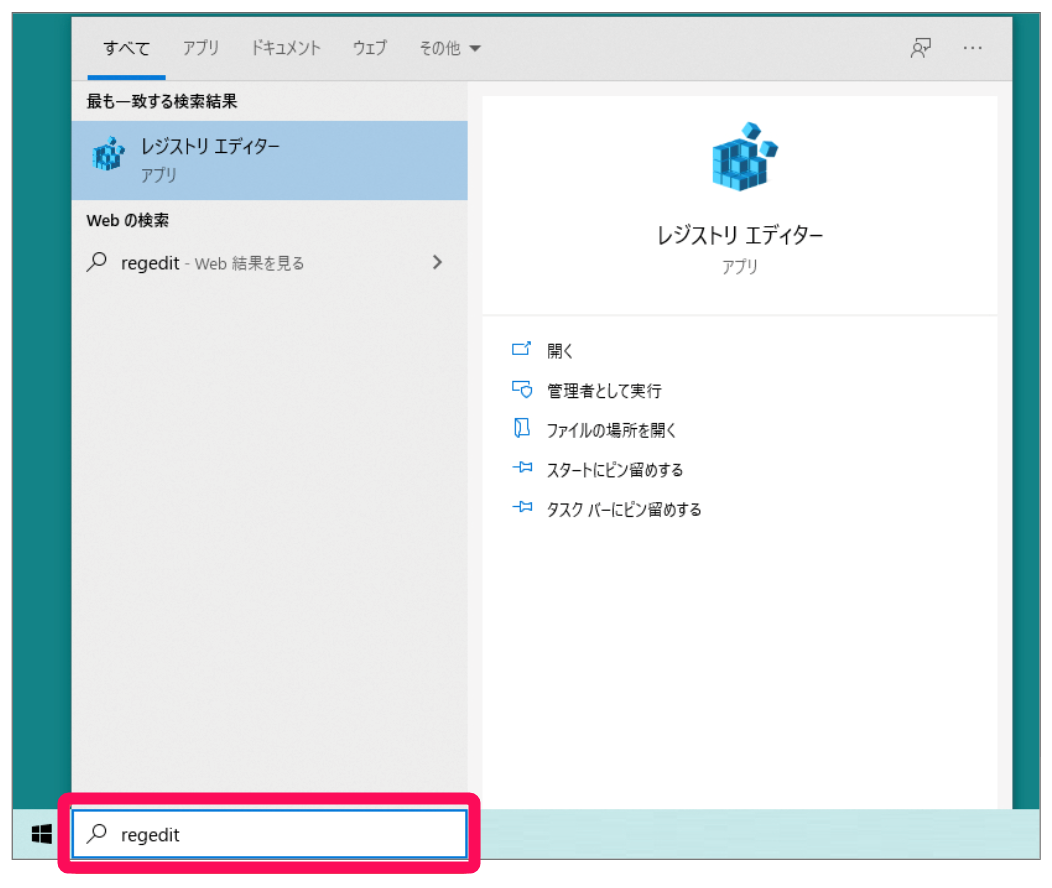1052x888 pixels.
Task: Click the magnifier icon in taskbar search box
Action: (97, 834)
